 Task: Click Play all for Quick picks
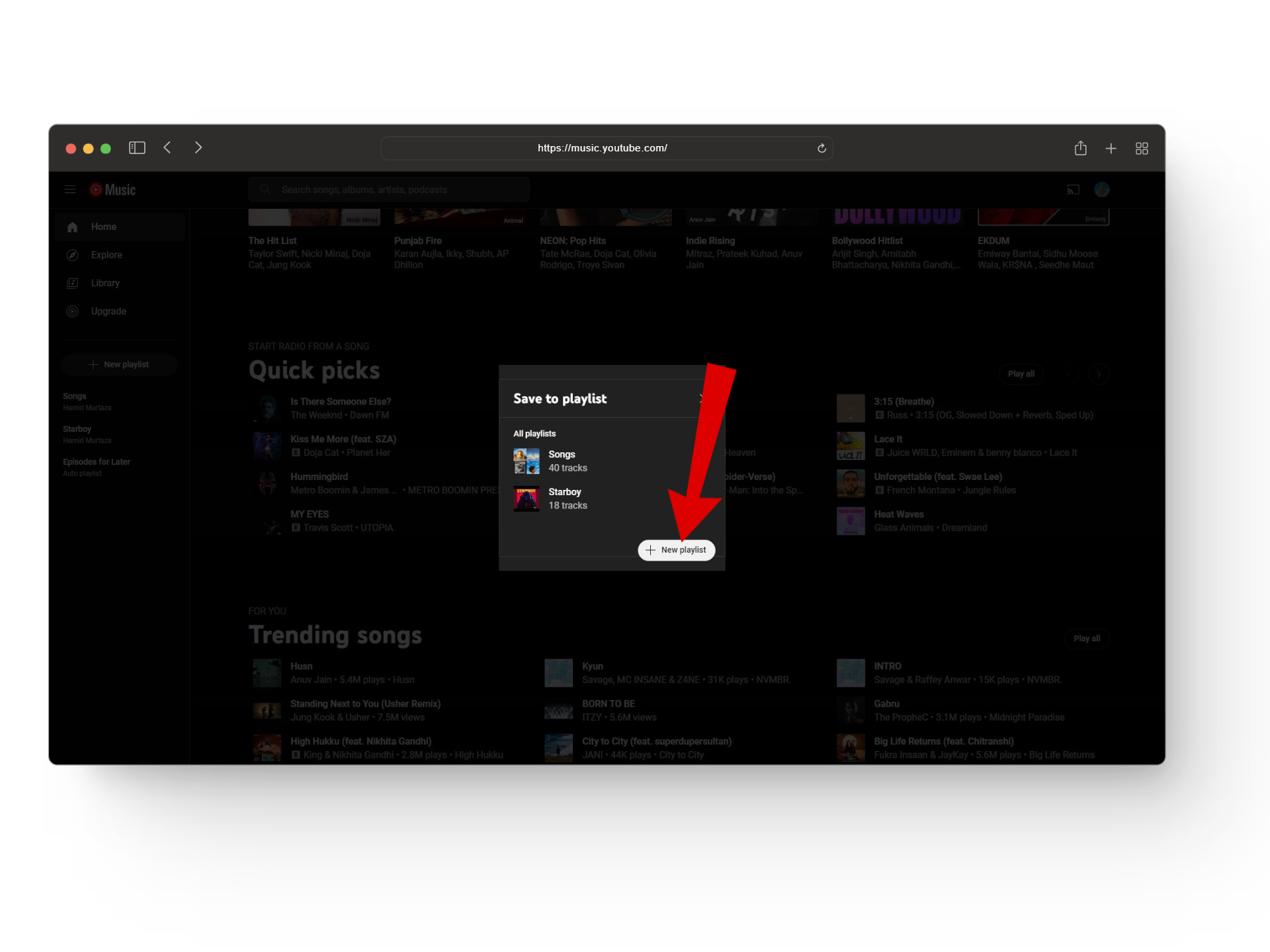(x=1021, y=374)
